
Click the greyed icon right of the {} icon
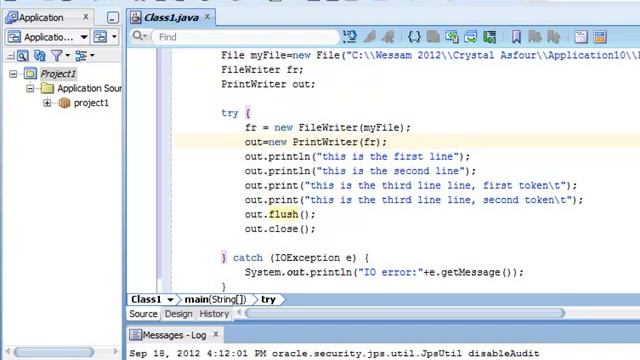pyautogui.click(x=433, y=37)
